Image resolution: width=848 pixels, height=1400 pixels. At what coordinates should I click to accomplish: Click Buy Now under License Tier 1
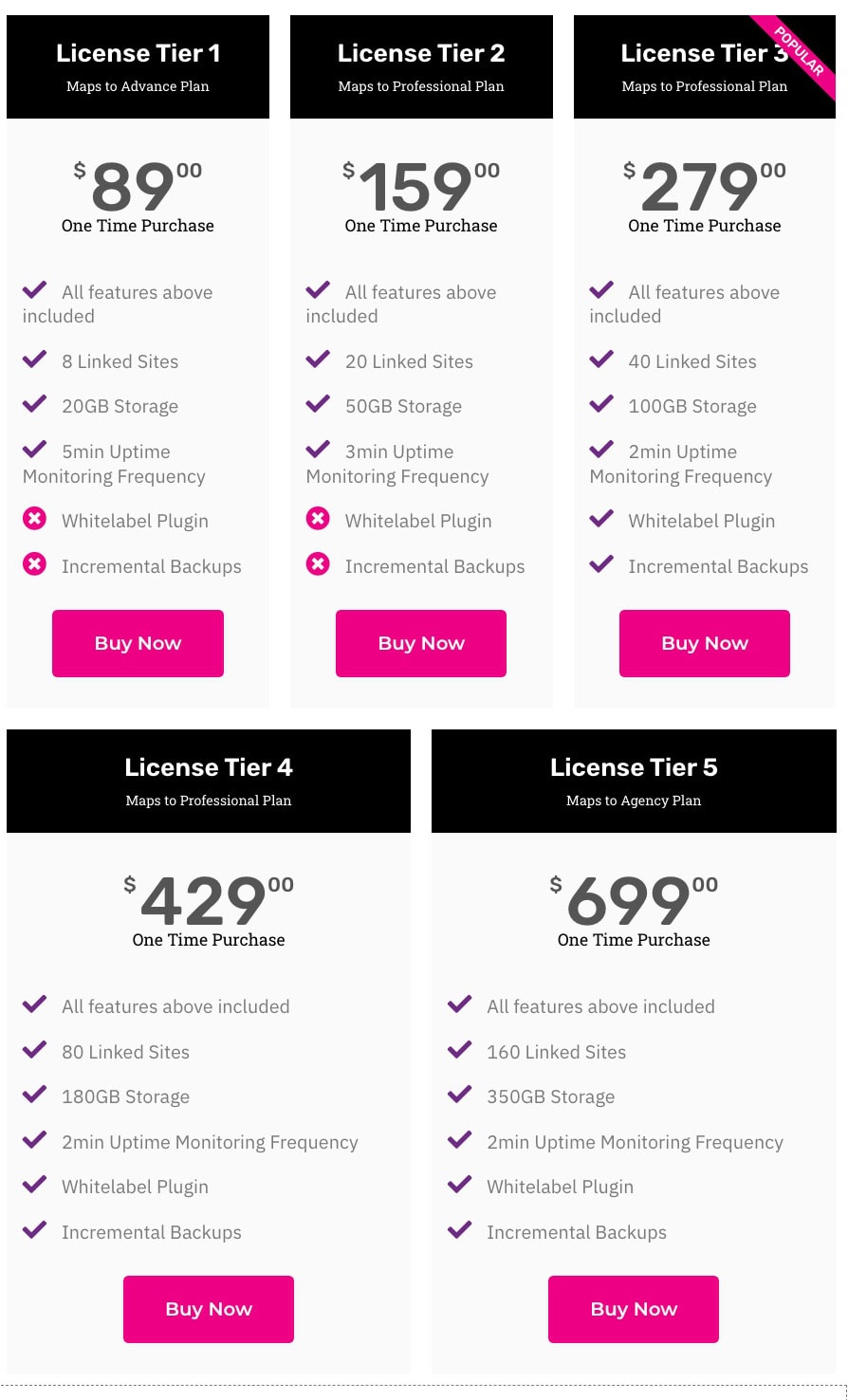(x=138, y=643)
